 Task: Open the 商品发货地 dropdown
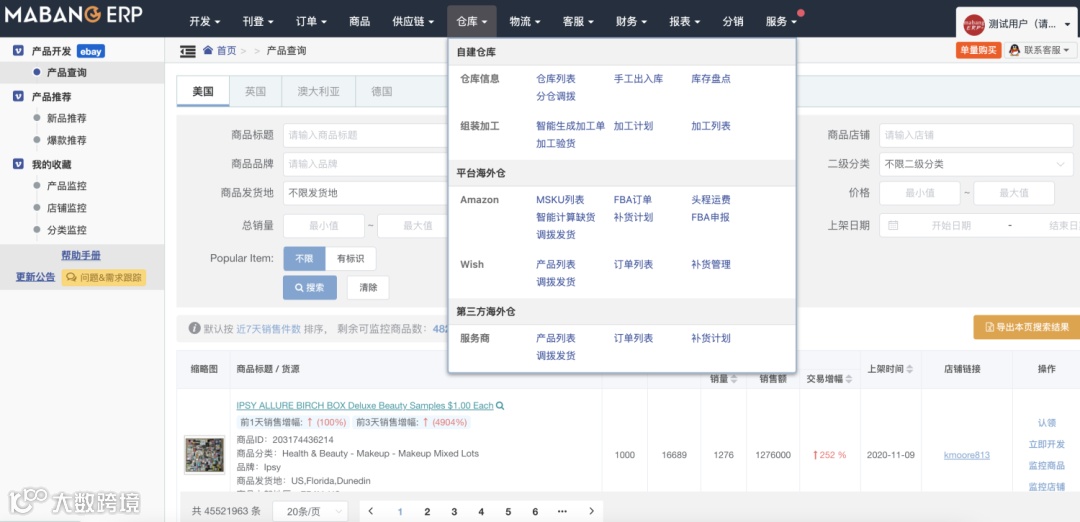coord(366,193)
